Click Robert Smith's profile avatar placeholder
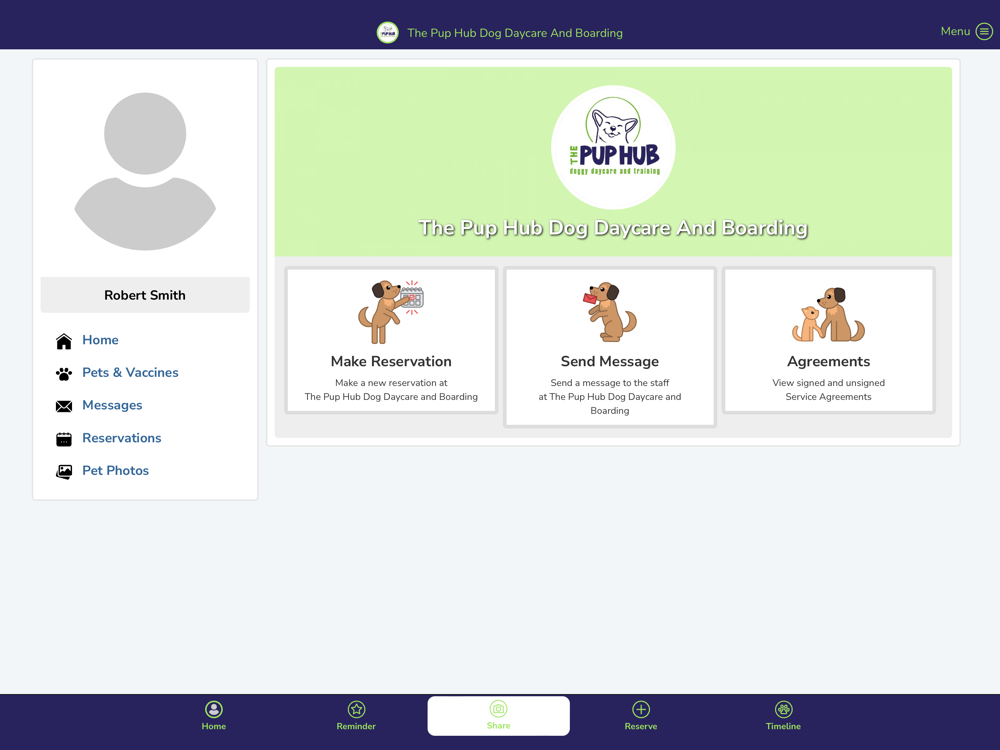1000x750 pixels. point(145,171)
